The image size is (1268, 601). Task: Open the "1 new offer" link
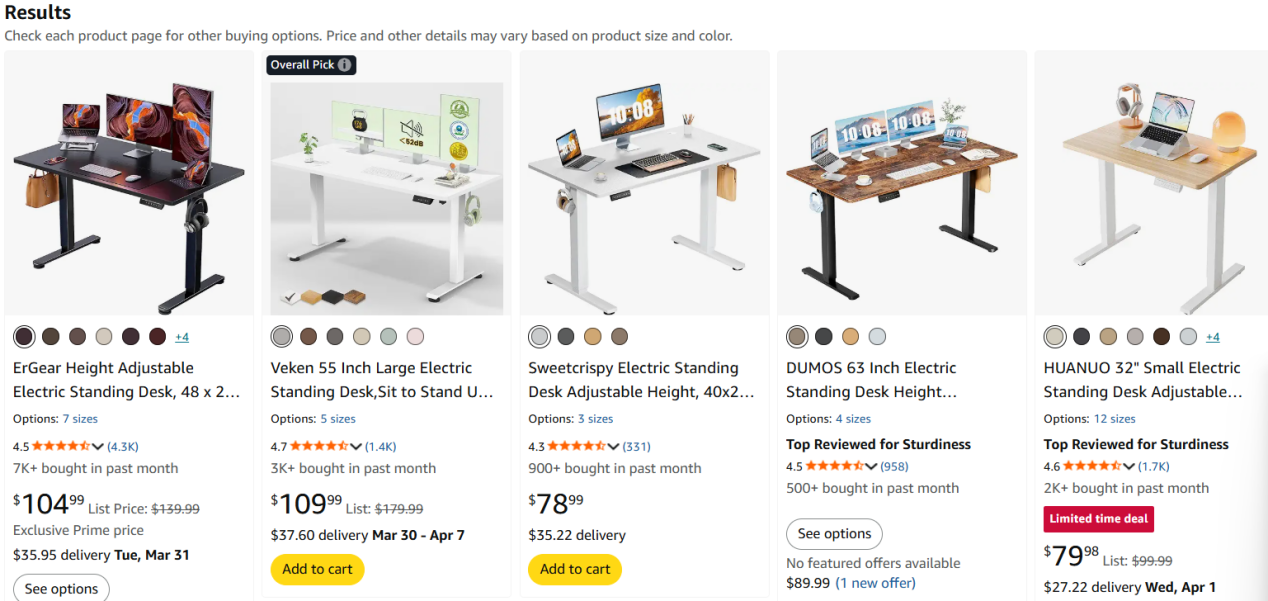(875, 583)
